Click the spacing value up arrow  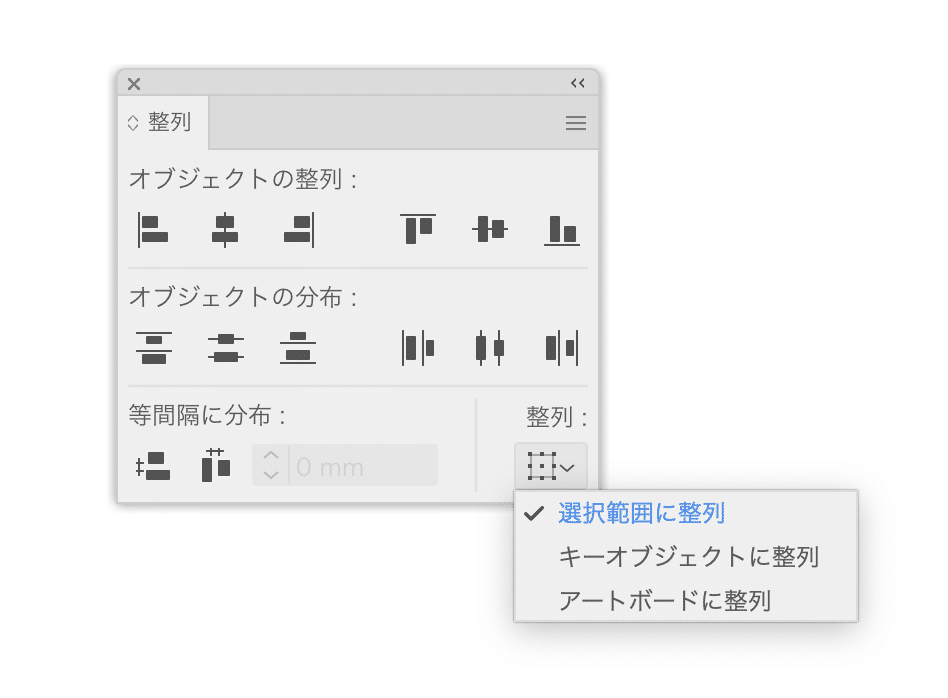(270, 458)
